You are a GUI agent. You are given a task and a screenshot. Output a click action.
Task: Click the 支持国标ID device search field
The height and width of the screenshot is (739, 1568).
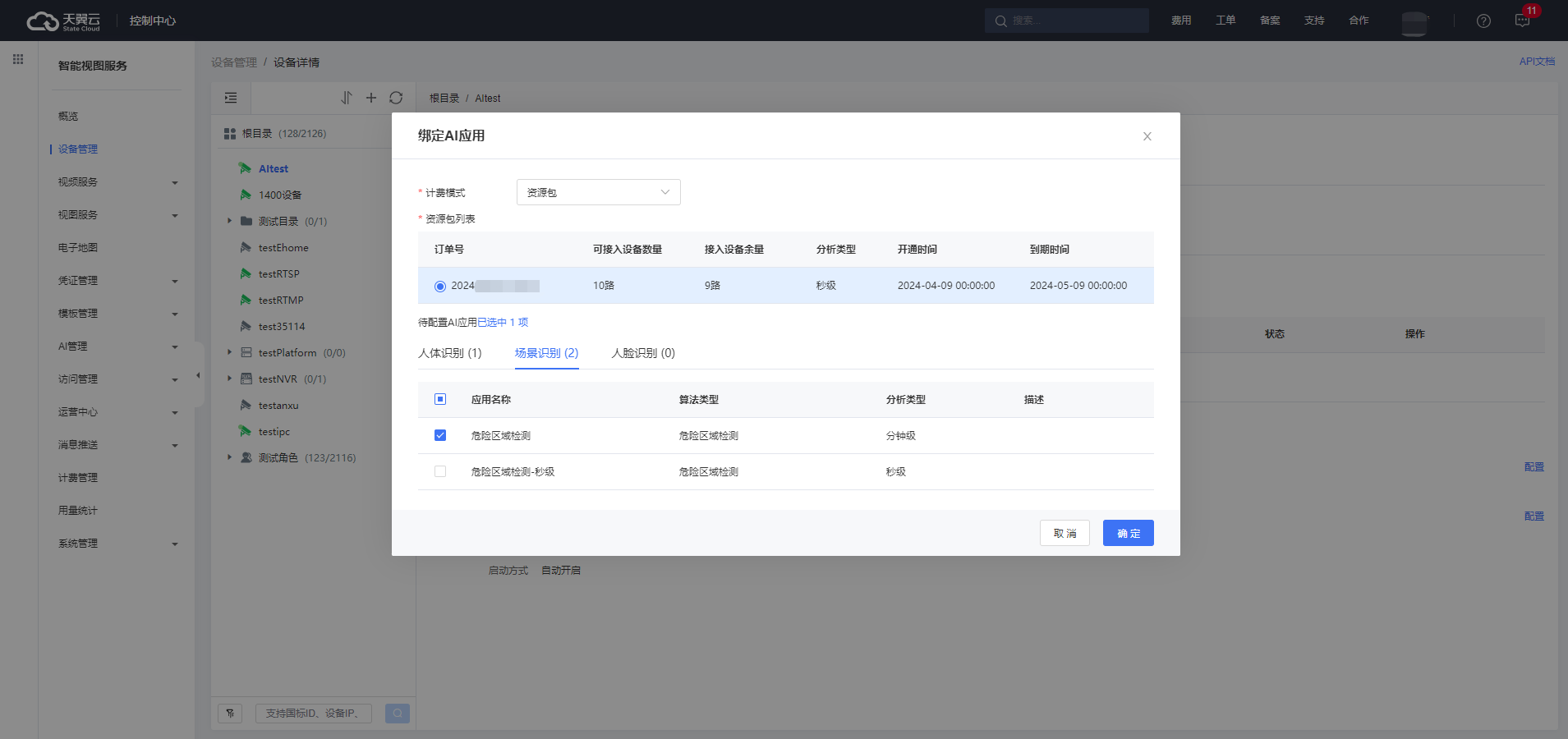coord(314,714)
